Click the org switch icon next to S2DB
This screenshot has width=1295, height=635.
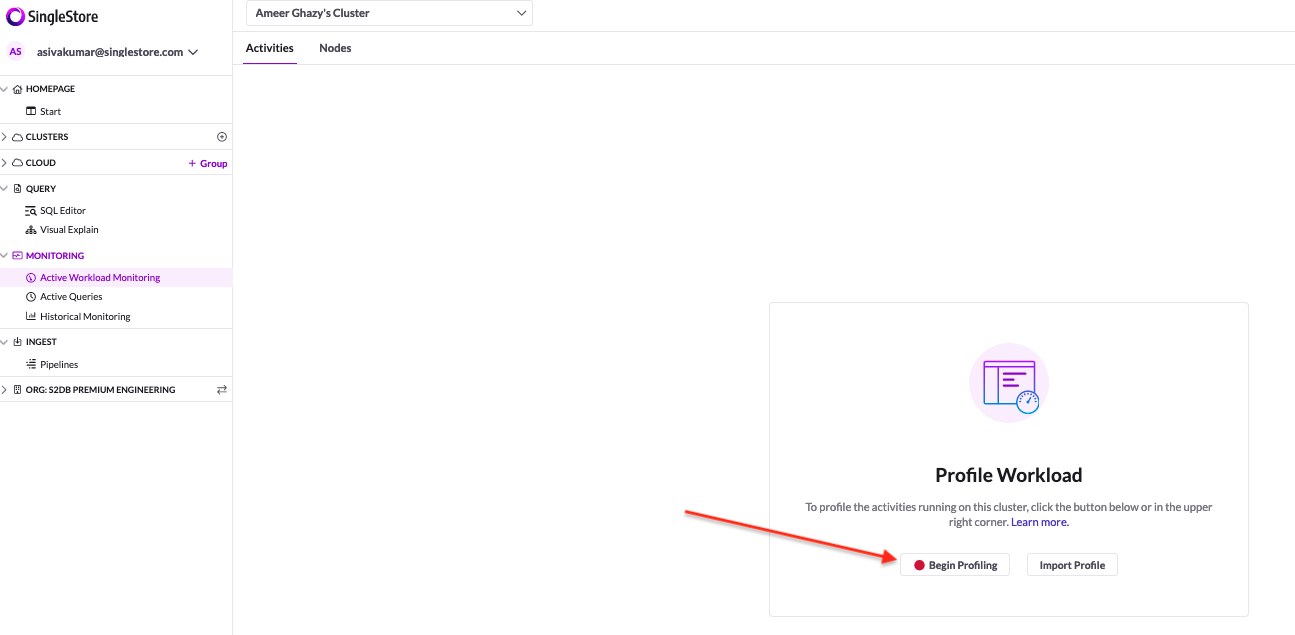[222, 389]
